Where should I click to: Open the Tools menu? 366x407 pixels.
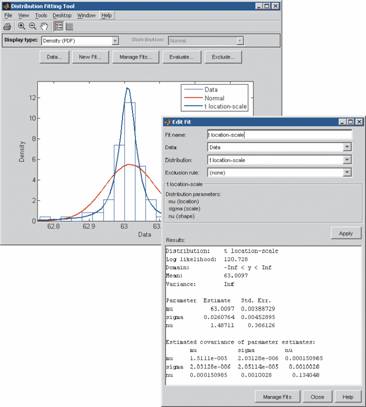click(41, 16)
